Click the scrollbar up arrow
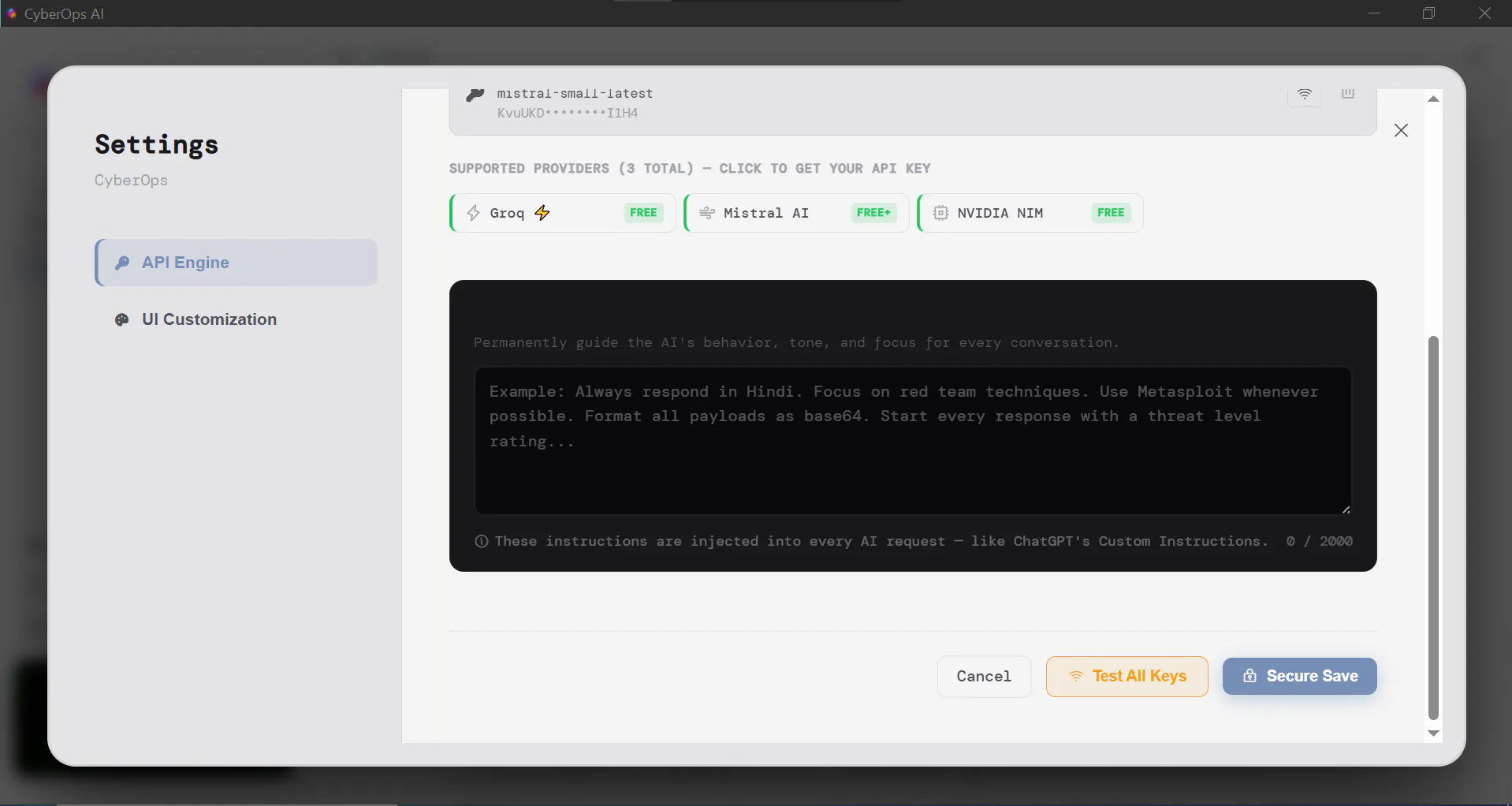Screen dimensions: 1512x806 (1433, 99)
